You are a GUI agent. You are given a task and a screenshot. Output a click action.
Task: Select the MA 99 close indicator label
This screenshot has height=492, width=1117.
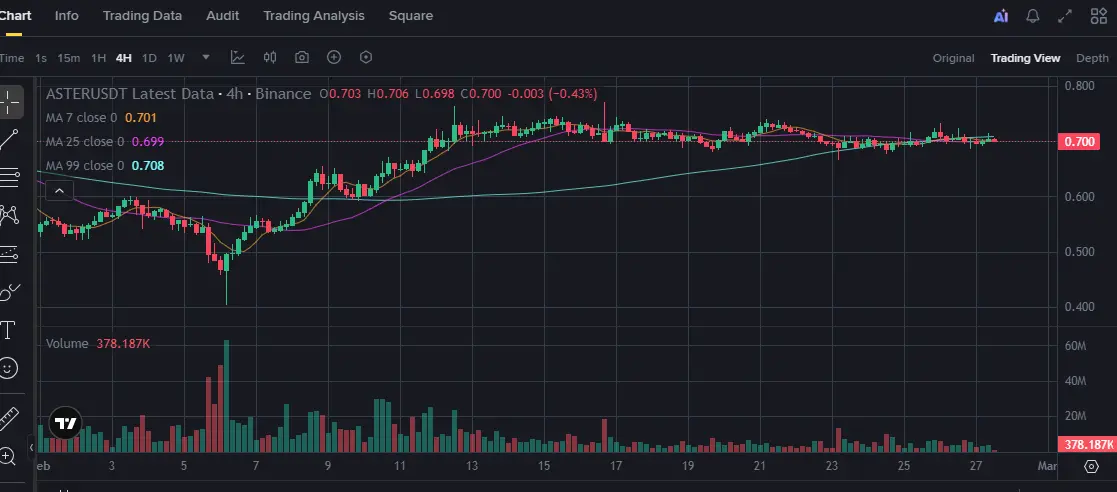(x=85, y=166)
